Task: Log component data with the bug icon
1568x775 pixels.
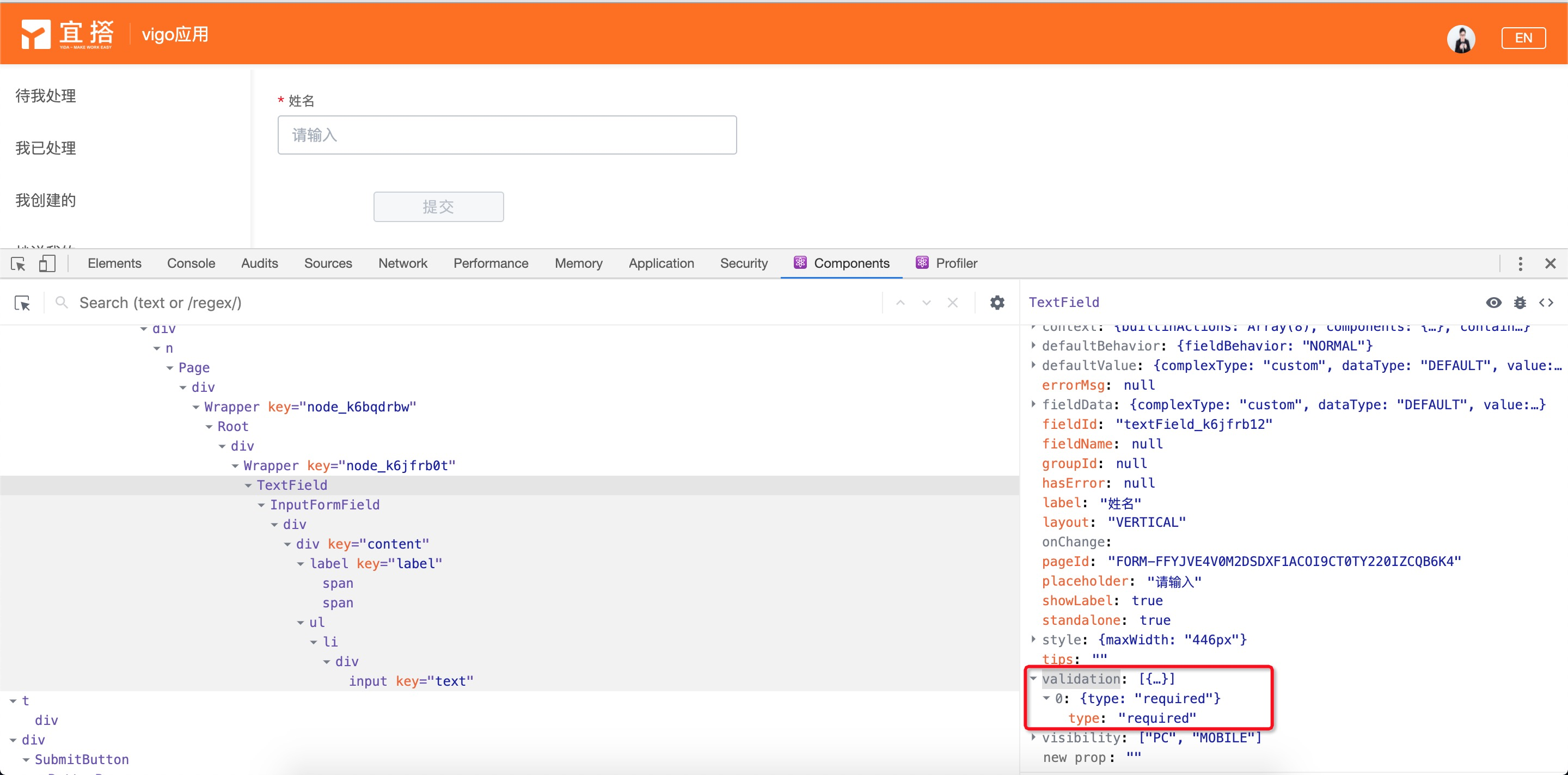Action: 1520,303
